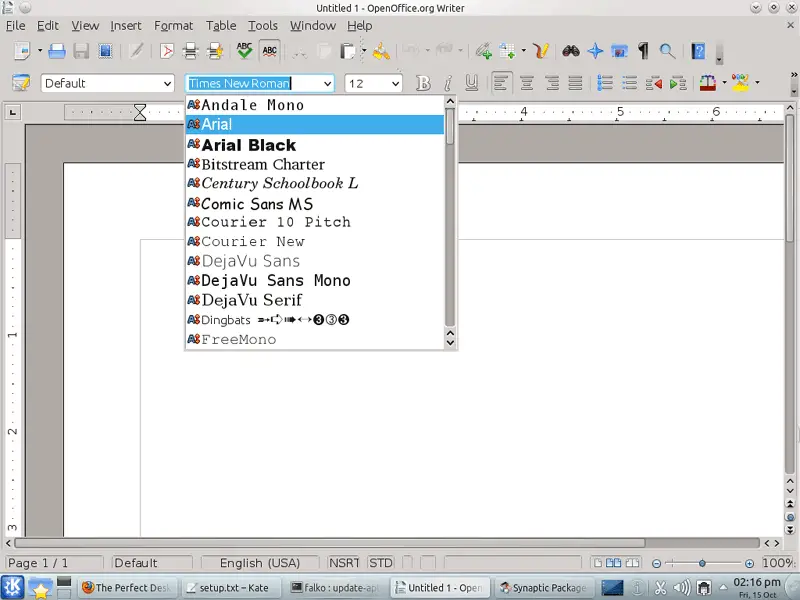800x600 pixels.
Task: Click the New document icon
Action: click(x=22, y=51)
